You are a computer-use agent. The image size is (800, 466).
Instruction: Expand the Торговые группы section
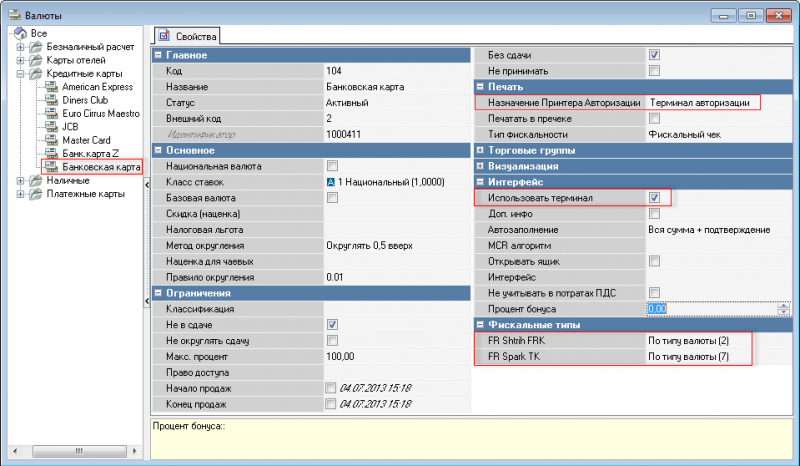[480, 150]
